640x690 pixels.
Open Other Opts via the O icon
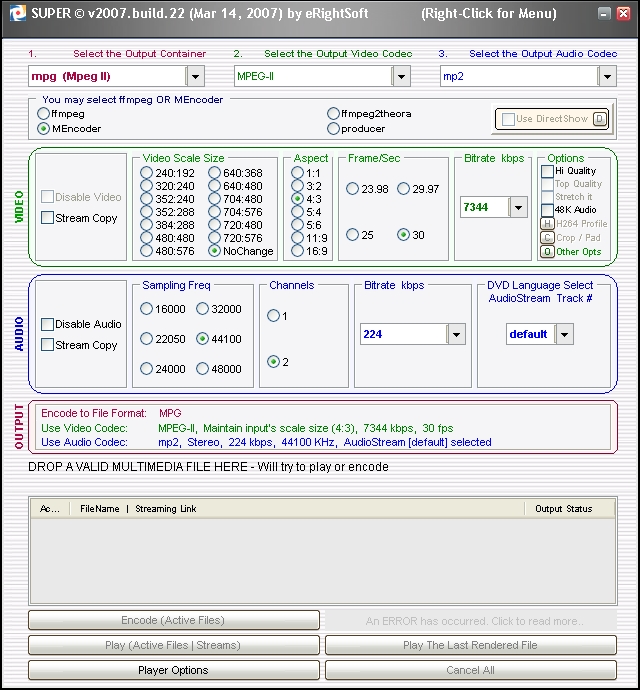[x=547, y=252]
